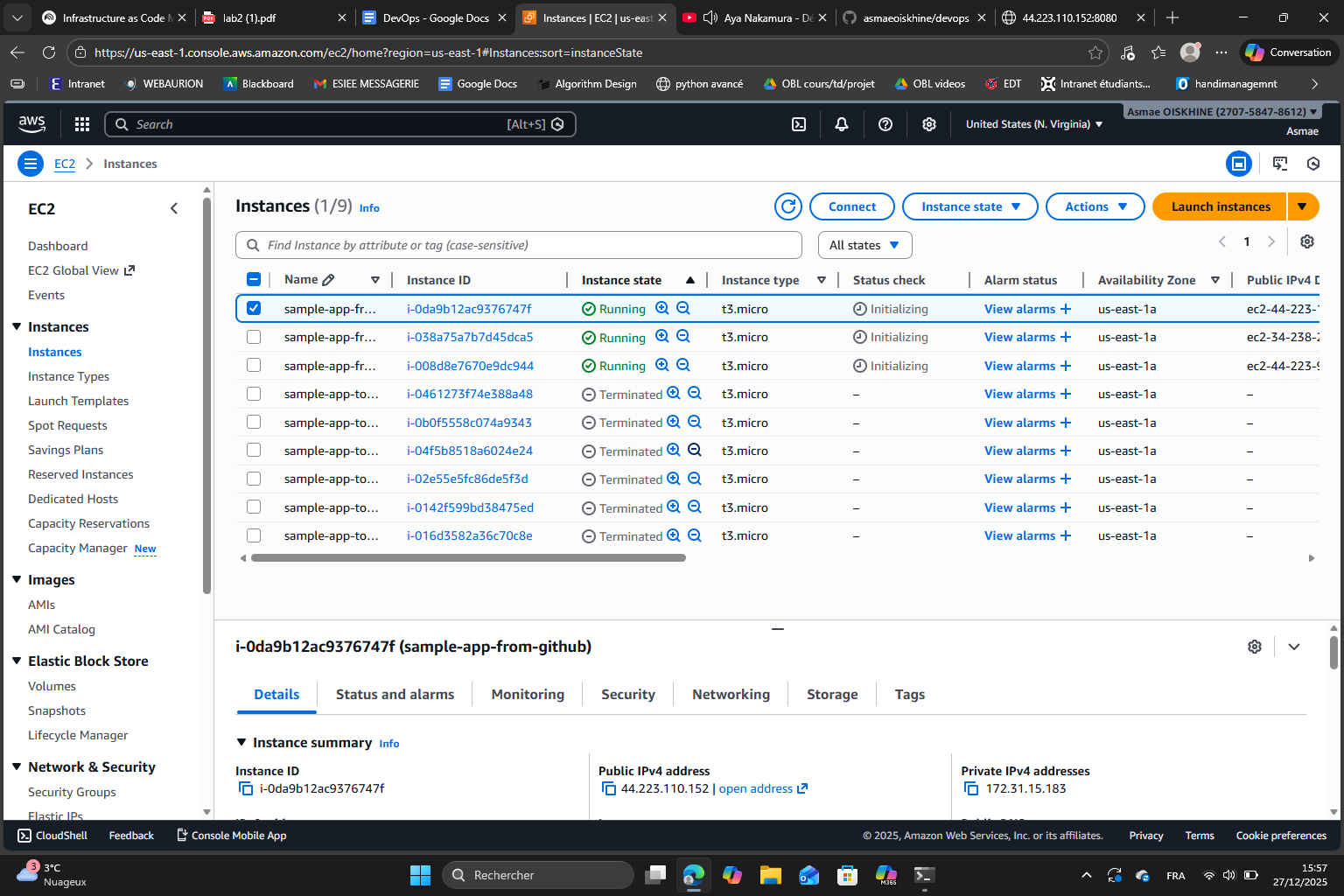Image resolution: width=1344 pixels, height=896 pixels.
Task: Click the help question mark icon
Action: click(885, 123)
